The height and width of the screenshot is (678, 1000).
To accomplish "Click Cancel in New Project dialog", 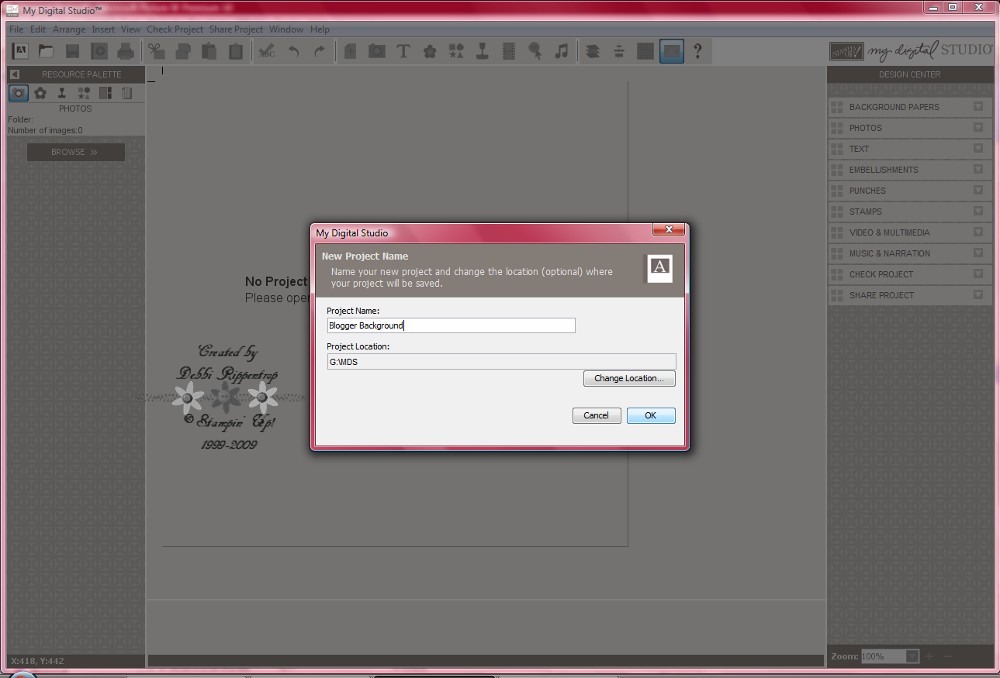I will click(596, 415).
